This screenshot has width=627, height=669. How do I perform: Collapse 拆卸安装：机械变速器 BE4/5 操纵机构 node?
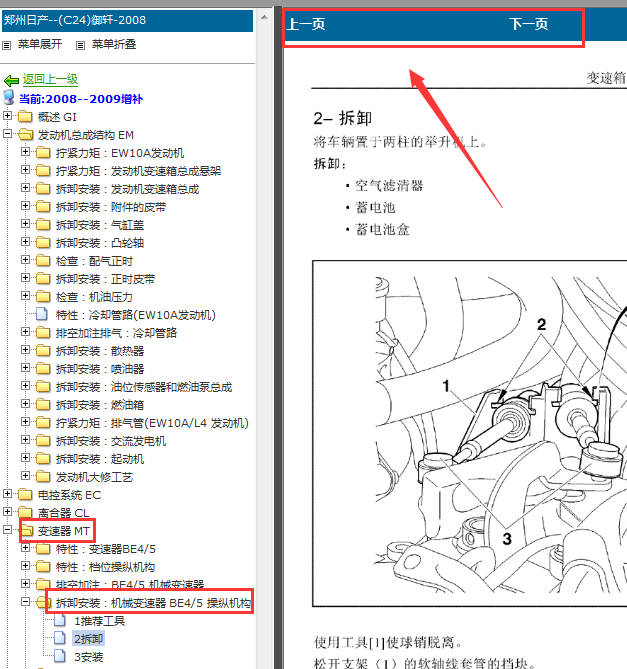(26, 603)
